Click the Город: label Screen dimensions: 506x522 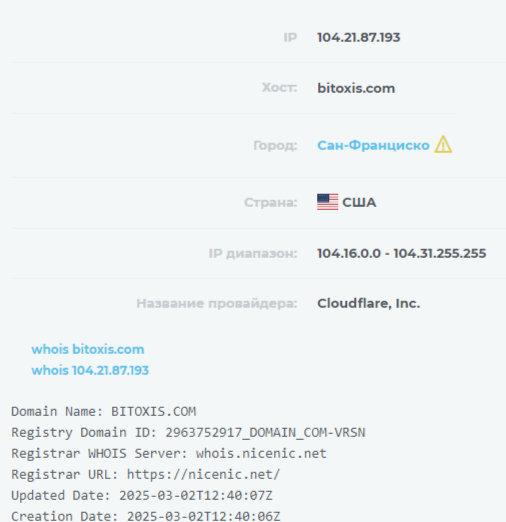click(x=275, y=146)
